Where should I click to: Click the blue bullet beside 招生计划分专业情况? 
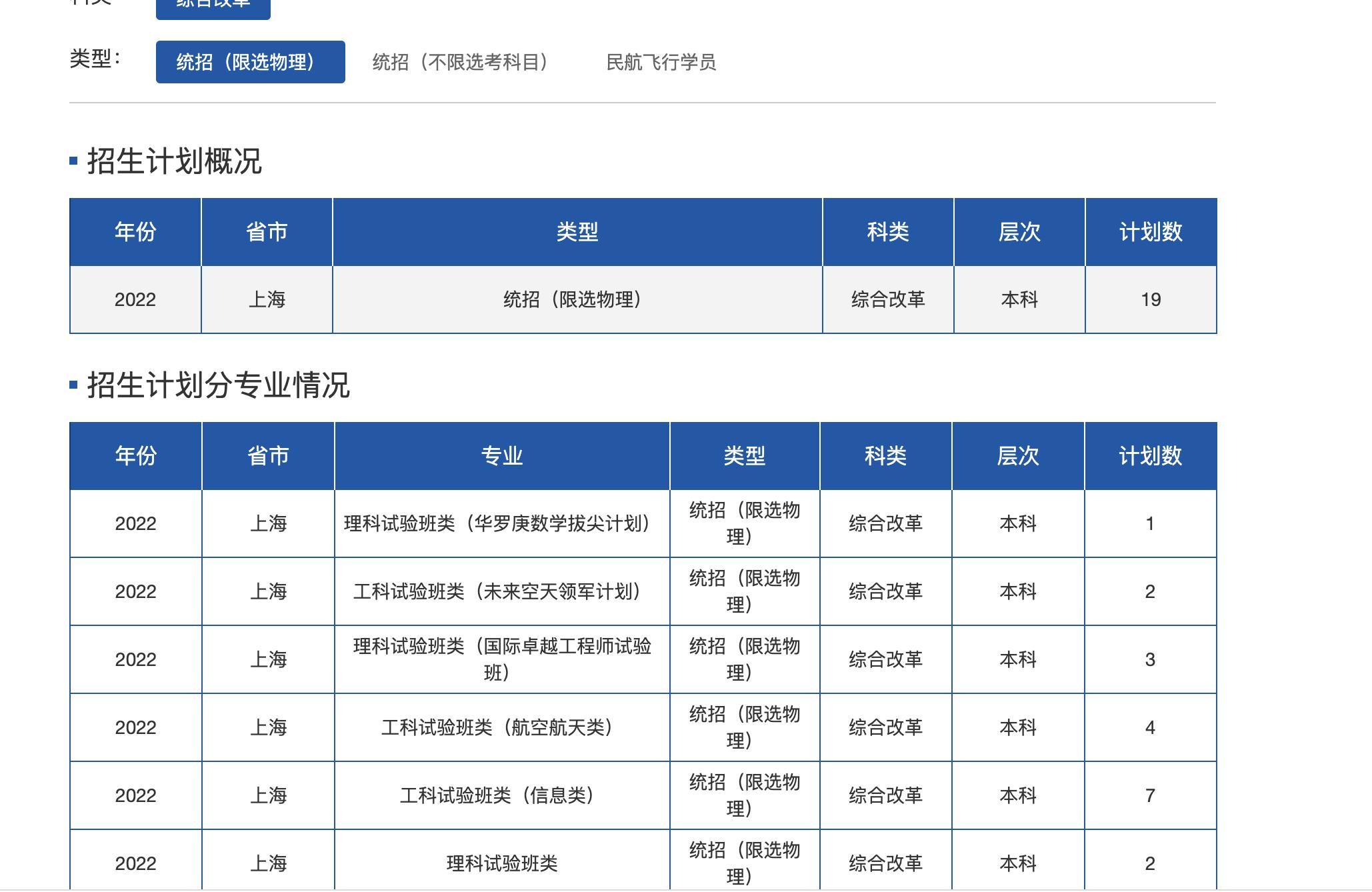[73, 384]
